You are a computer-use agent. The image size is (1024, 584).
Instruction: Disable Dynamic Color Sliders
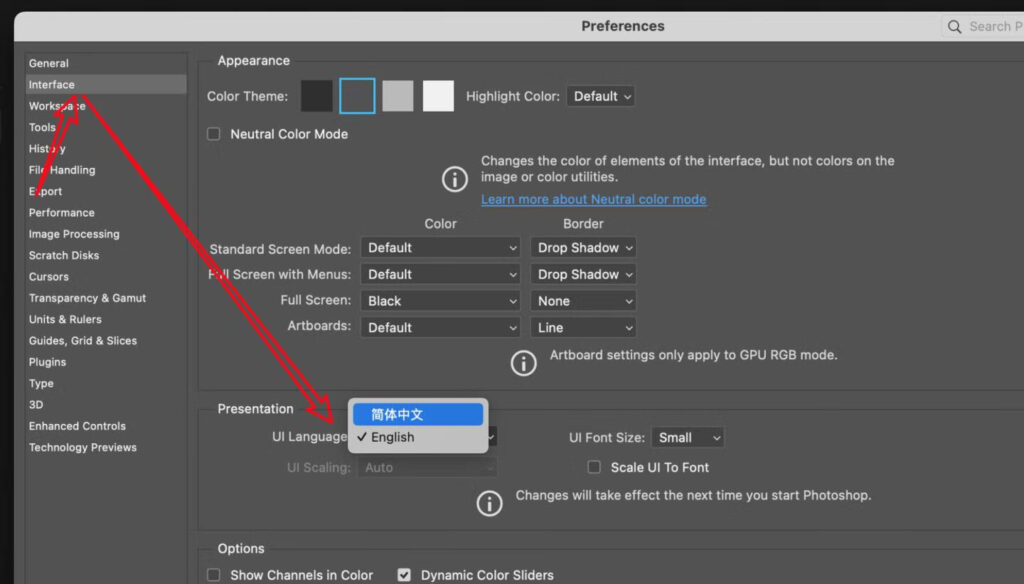404,575
